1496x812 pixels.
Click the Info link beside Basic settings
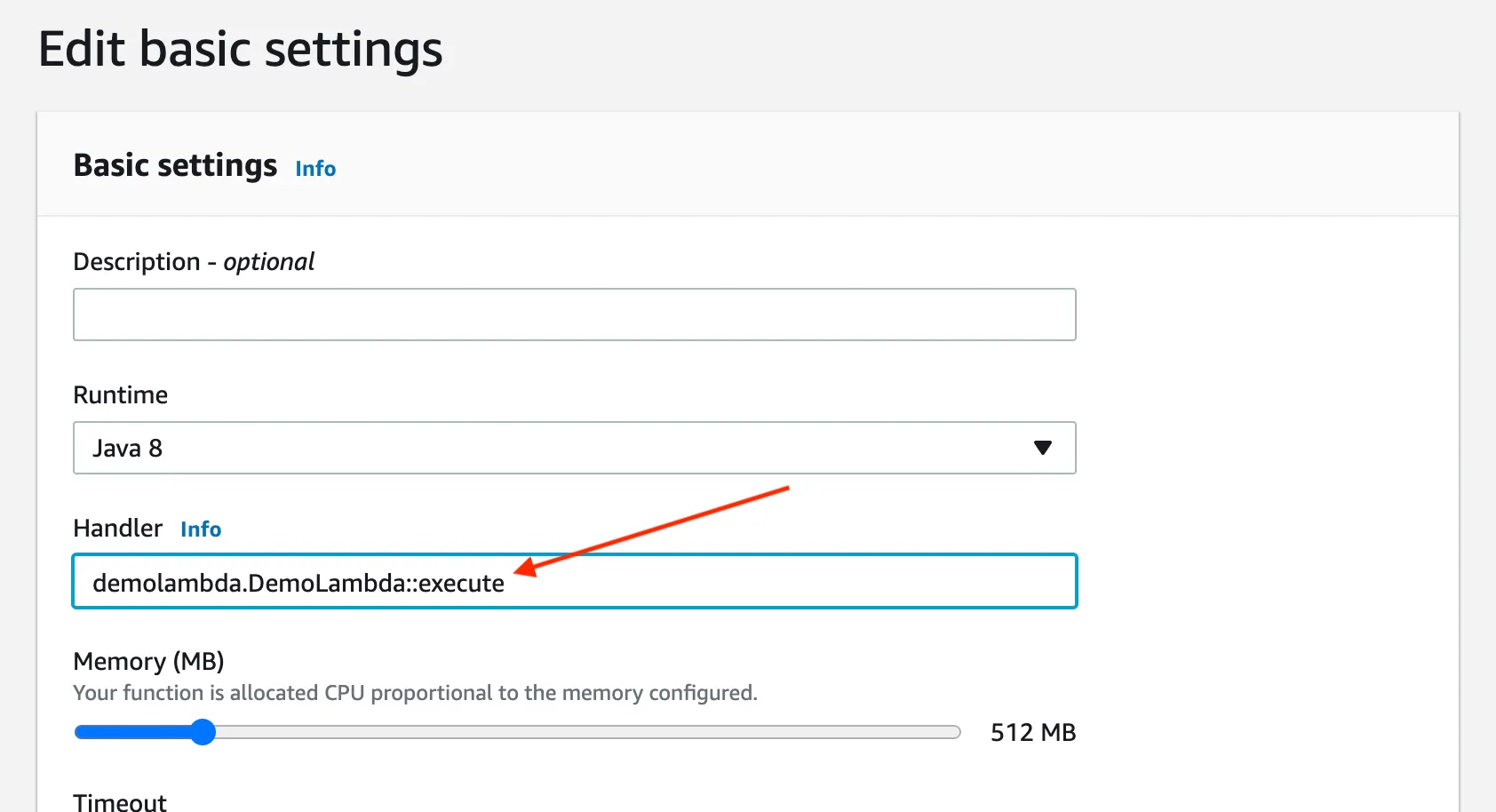(x=315, y=168)
